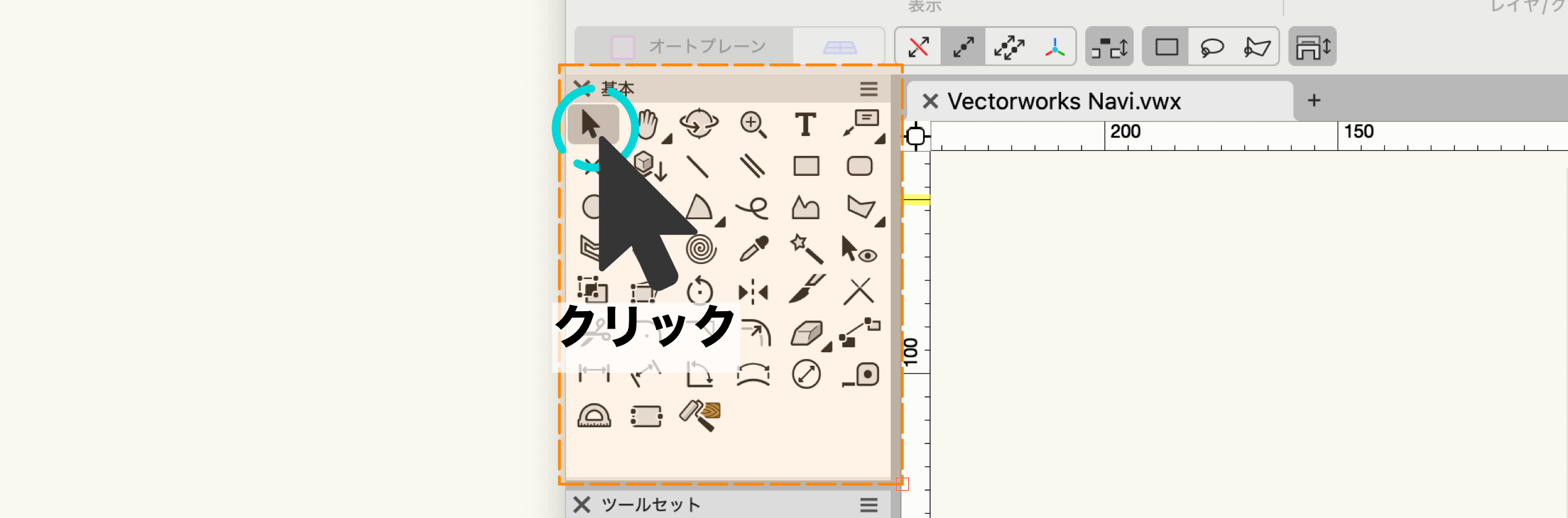Screen dimensions: 1568x518
Task: Select the Mirror tool
Action: tap(753, 291)
